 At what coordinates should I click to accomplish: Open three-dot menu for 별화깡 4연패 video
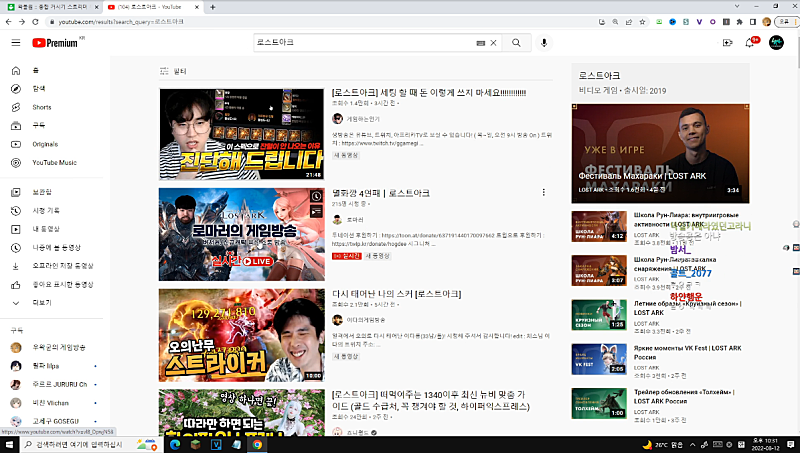(x=544, y=192)
